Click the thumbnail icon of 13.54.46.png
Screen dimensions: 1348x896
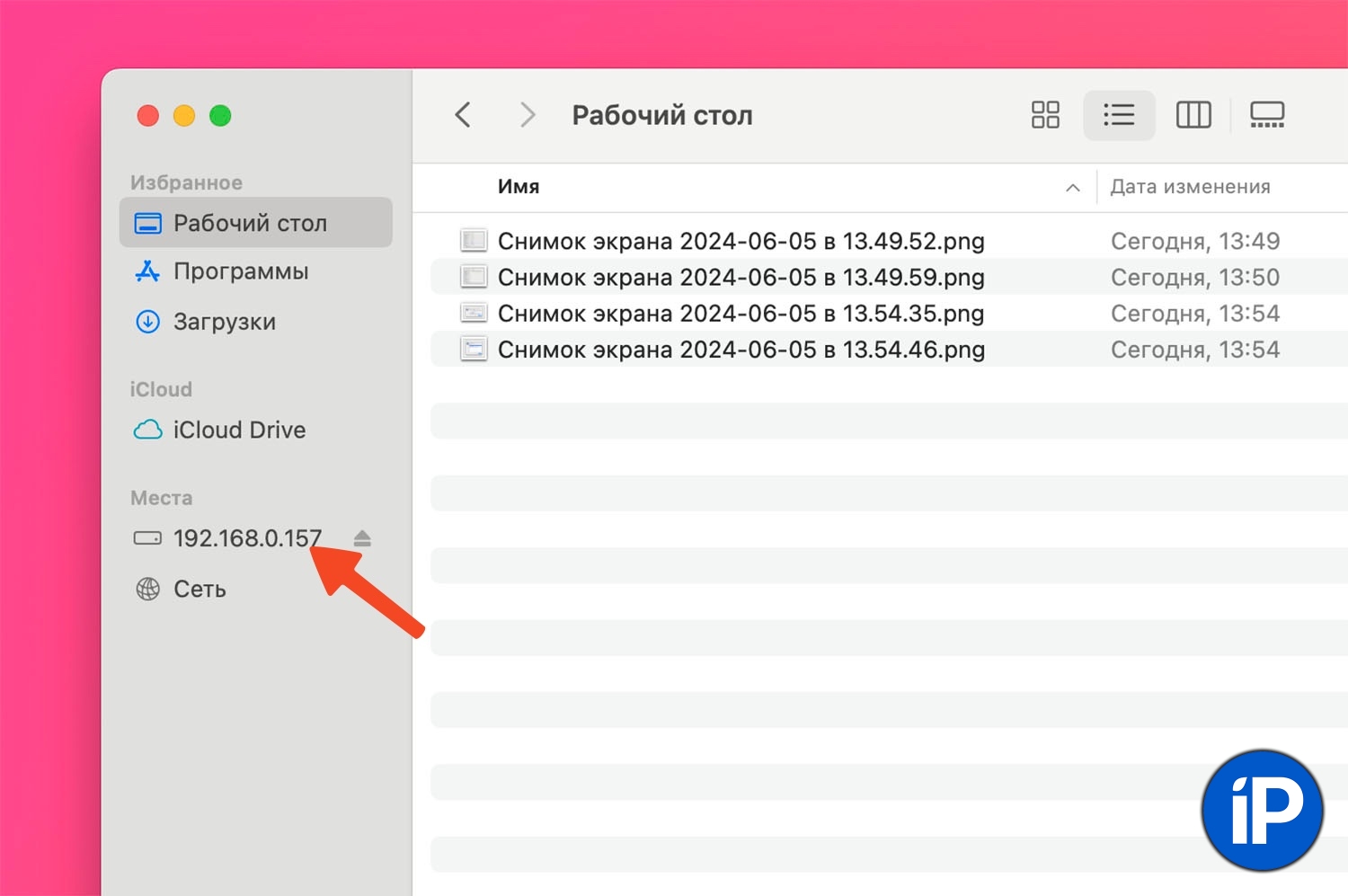474,348
